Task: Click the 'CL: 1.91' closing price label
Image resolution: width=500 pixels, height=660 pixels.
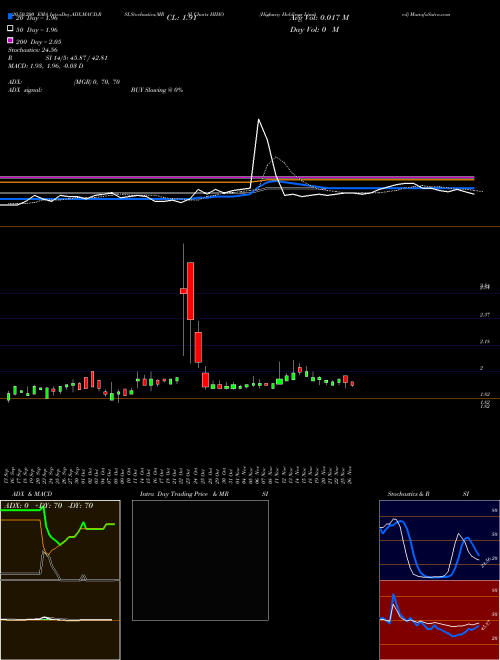Action: coord(182,18)
